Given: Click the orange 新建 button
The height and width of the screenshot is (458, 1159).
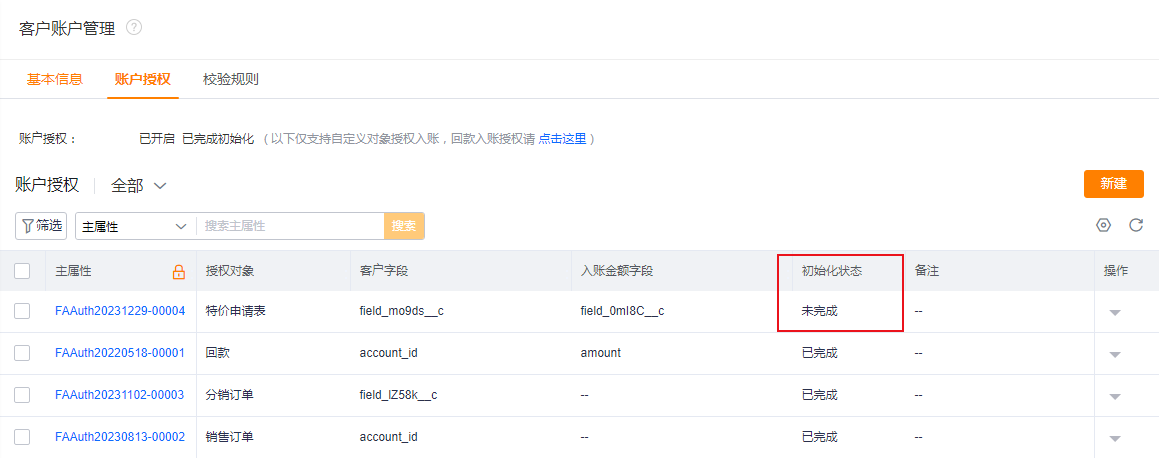Looking at the screenshot, I should [x=1113, y=184].
